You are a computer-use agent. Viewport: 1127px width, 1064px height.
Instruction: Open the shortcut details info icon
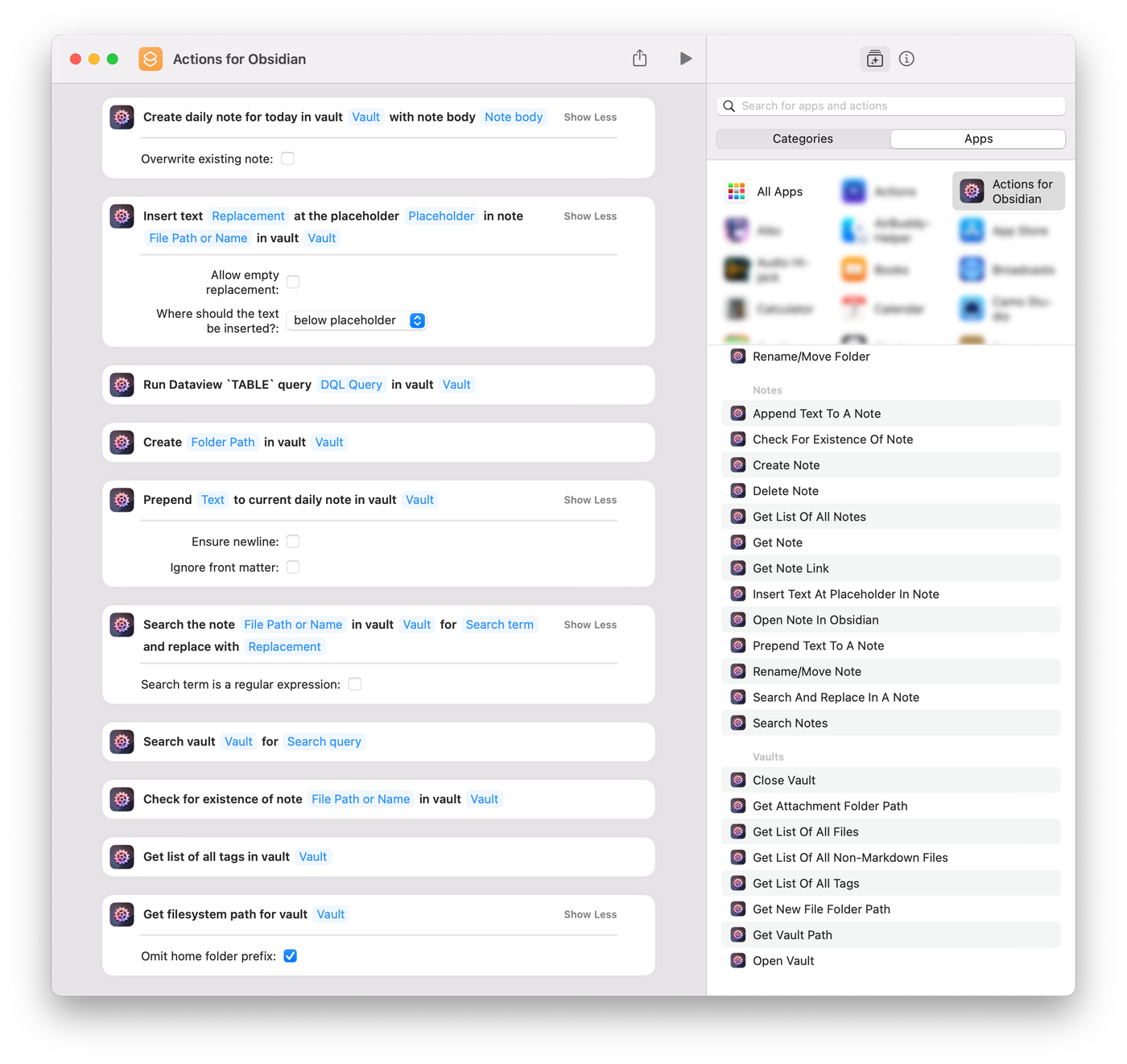[x=906, y=59]
